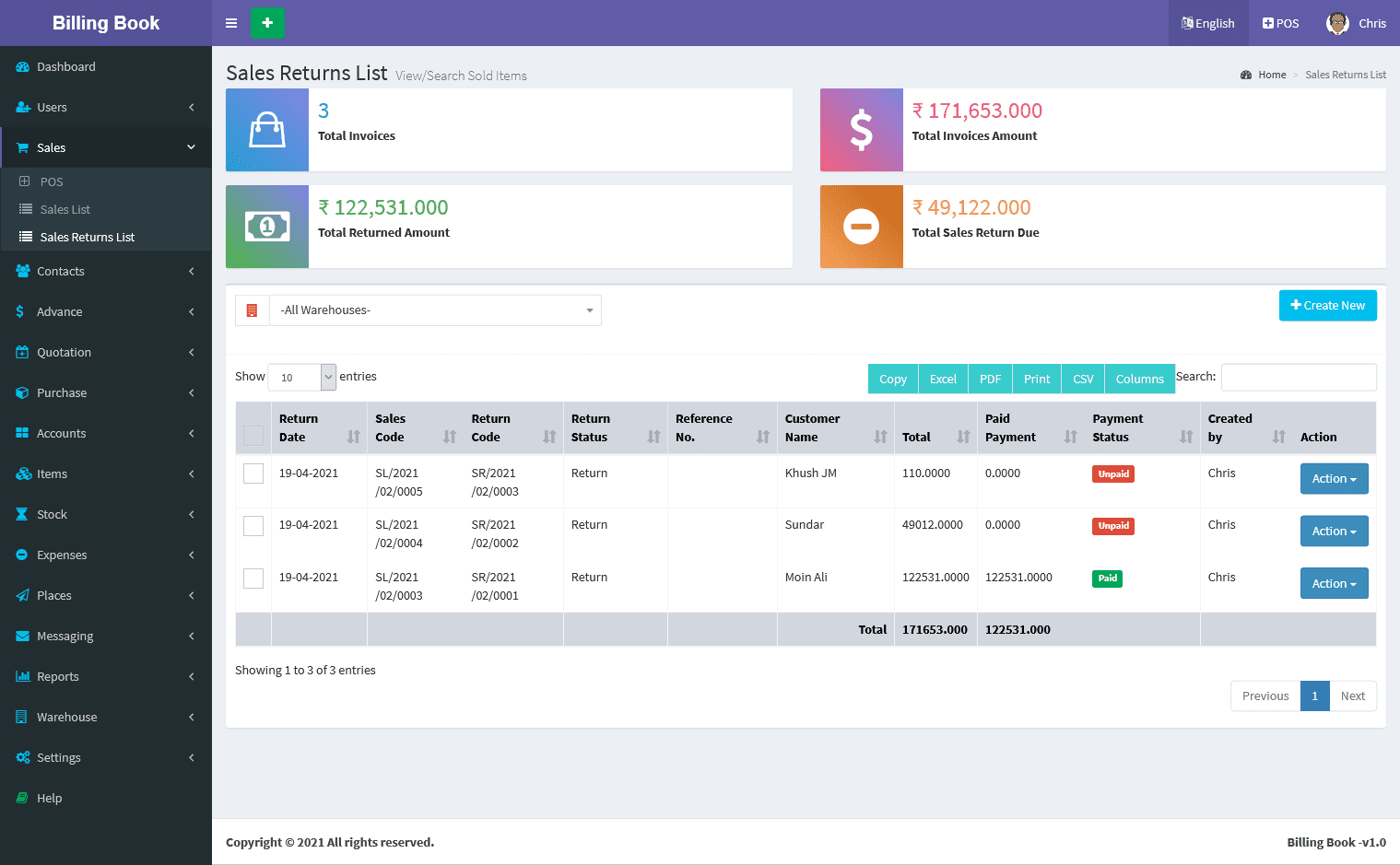Image resolution: width=1400 pixels, height=865 pixels.
Task: Click the red Unpaid badge for Khush JM
Action: coord(1112,474)
